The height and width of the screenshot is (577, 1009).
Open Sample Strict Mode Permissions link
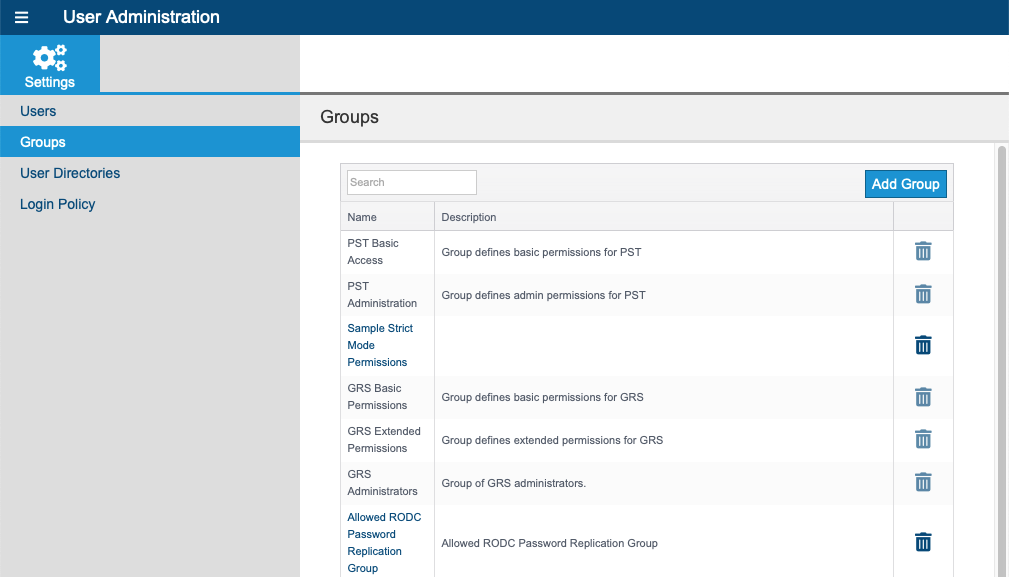click(x=380, y=345)
